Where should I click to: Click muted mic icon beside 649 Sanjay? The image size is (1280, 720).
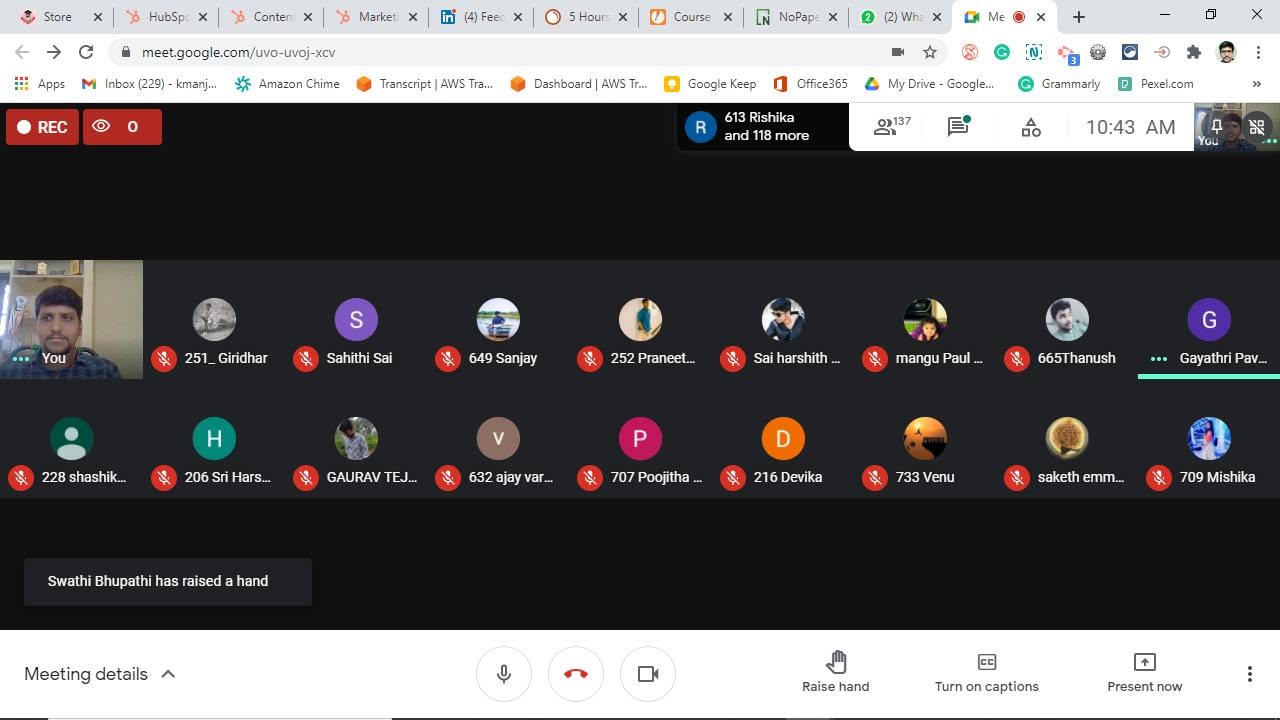pyautogui.click(x=447, y=358)
